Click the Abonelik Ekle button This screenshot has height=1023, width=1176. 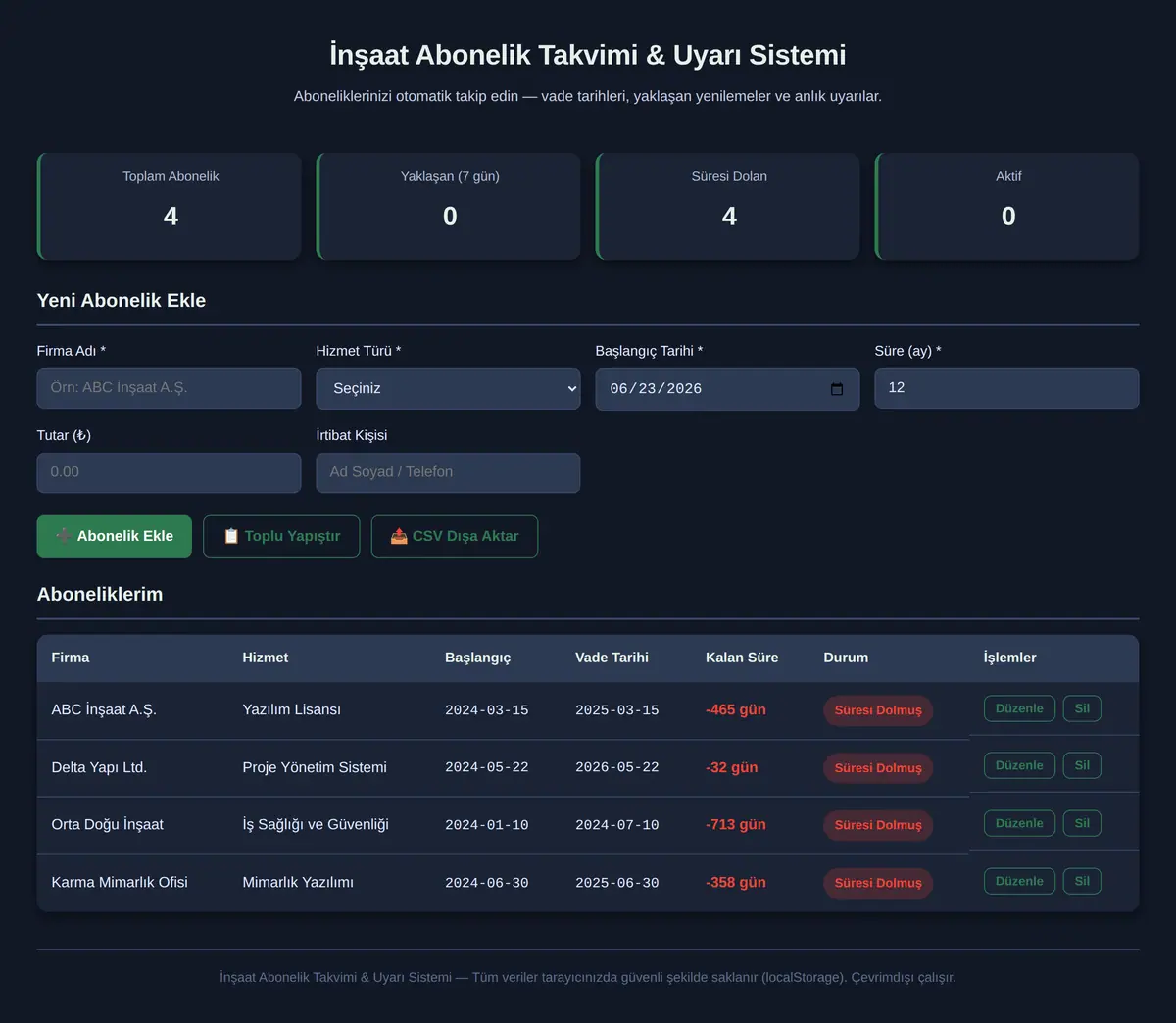[115, 536]
